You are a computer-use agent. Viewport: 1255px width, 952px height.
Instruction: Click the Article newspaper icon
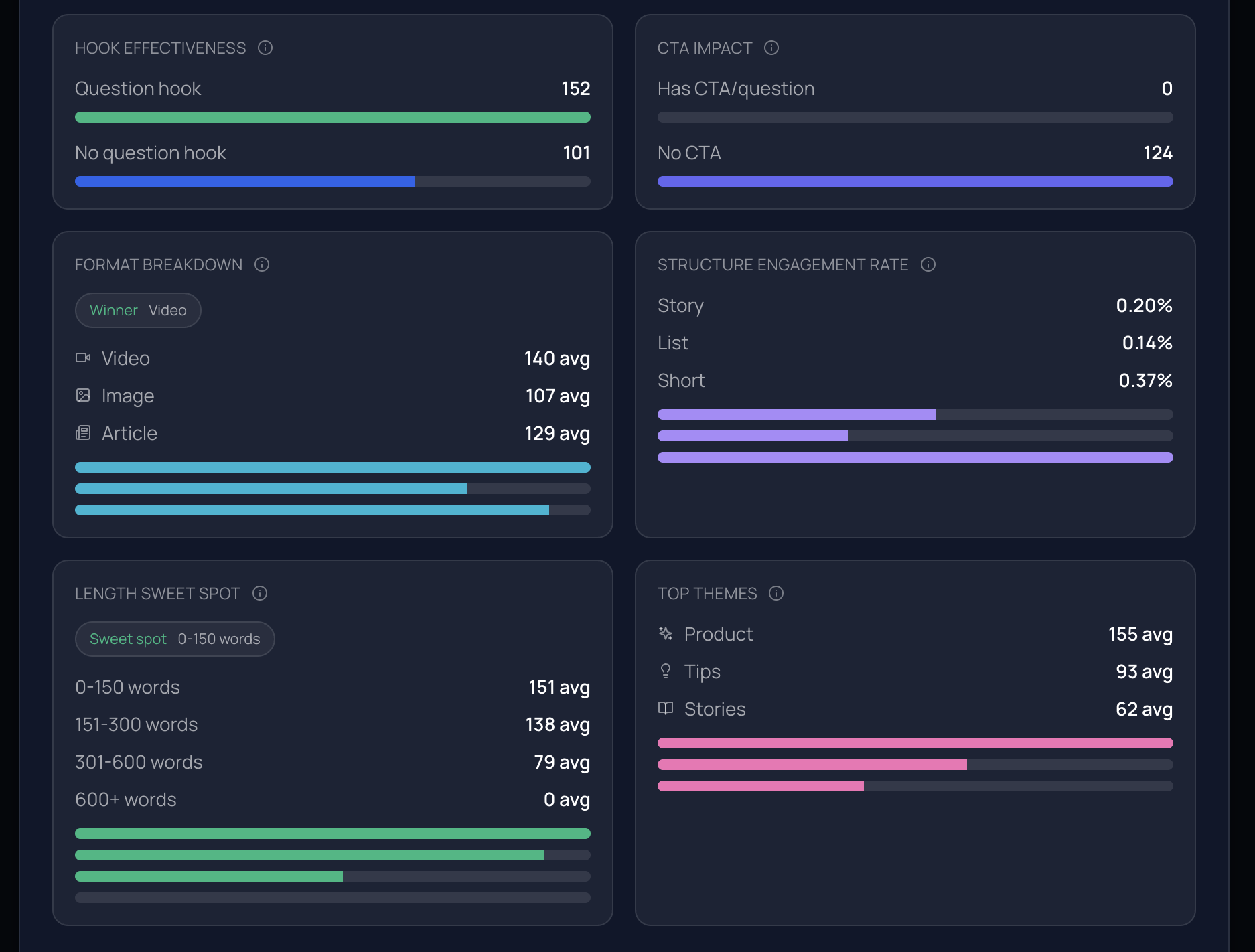[83, 432]
